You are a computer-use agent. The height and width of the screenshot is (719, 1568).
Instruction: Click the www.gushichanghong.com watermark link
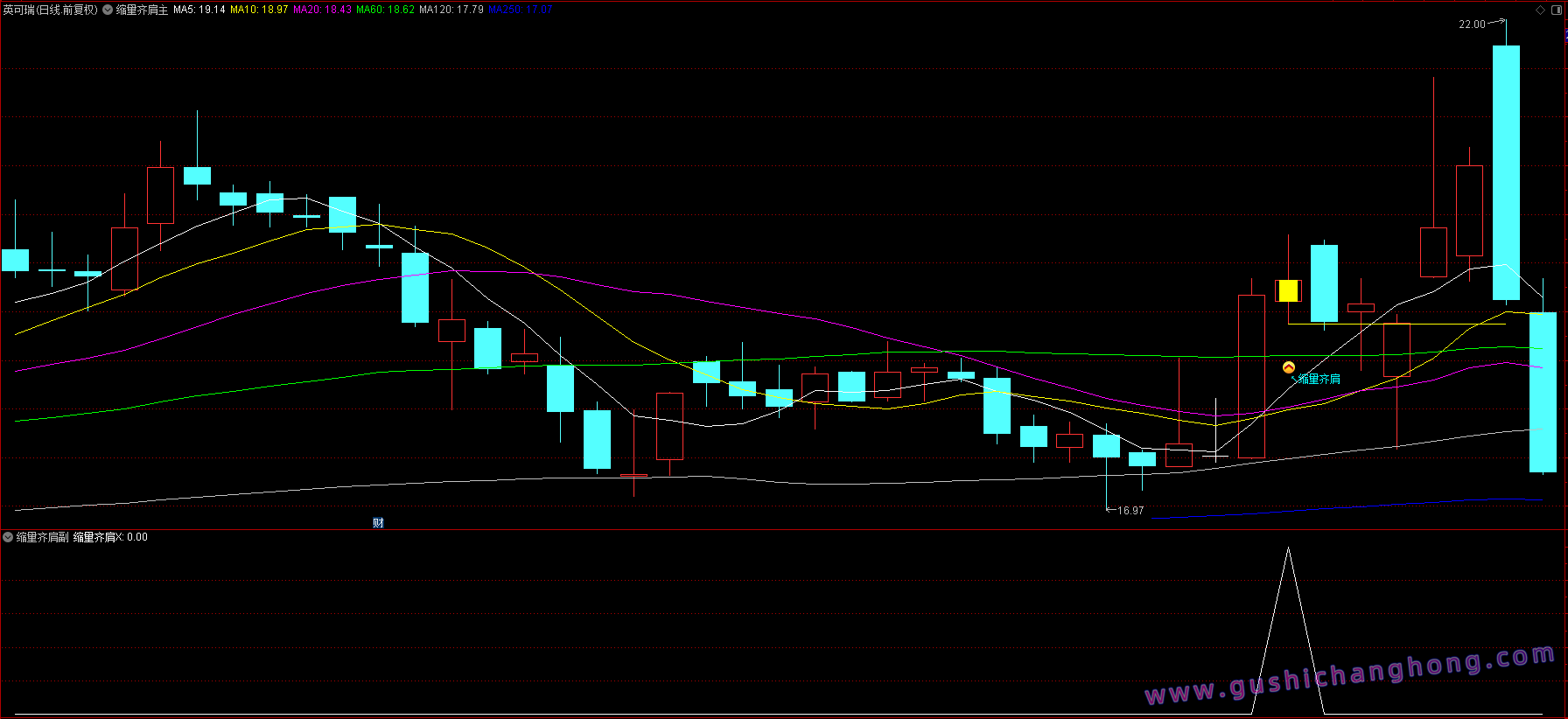[1349, 675]
